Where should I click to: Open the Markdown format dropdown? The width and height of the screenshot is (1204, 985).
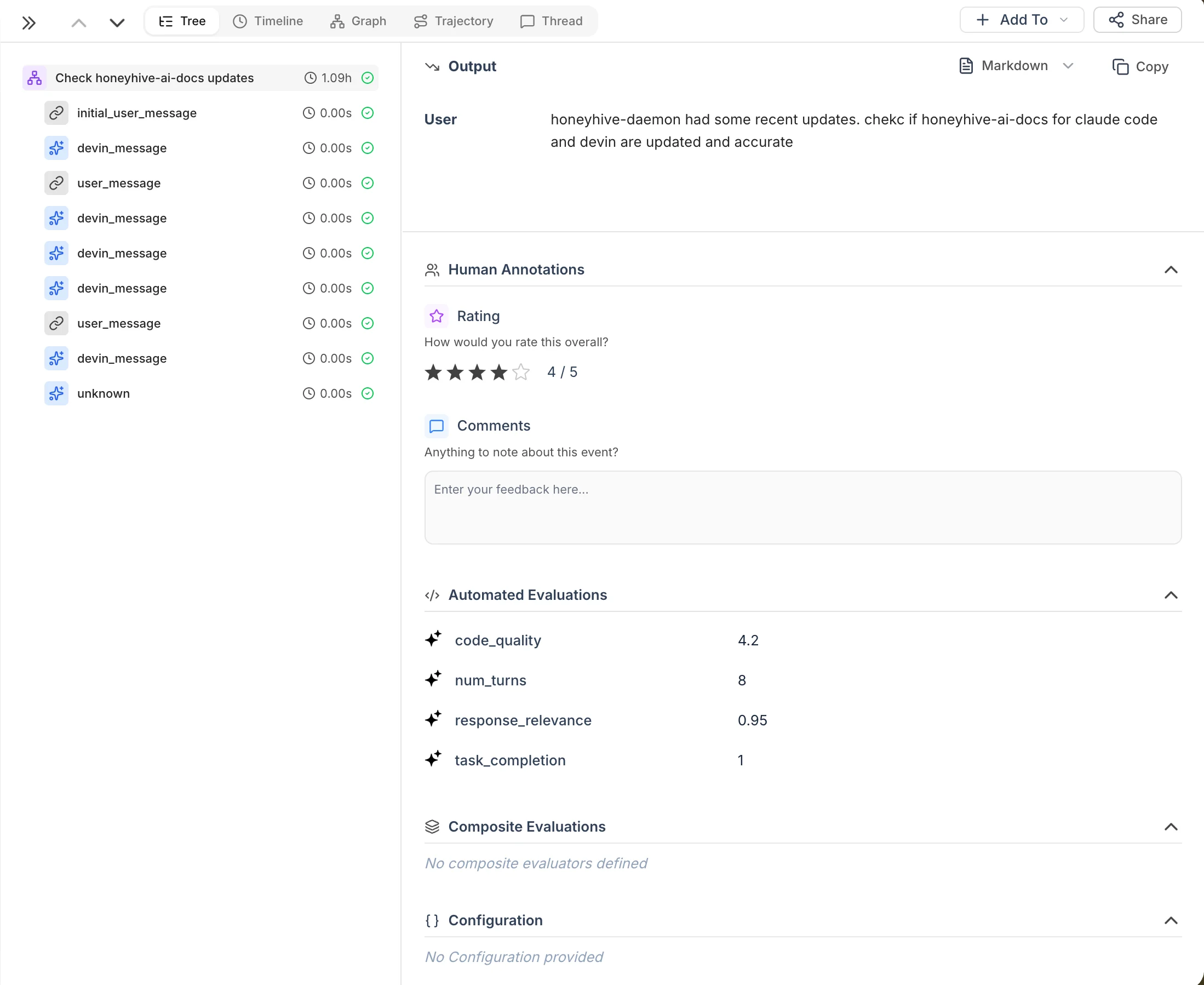point(1016,66)
